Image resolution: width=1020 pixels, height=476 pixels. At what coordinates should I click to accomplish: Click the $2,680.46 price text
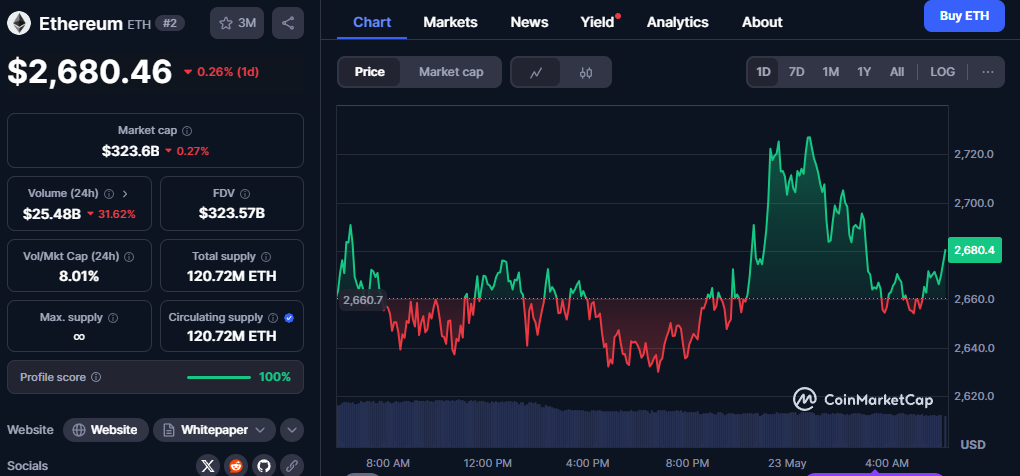pyautogui.click(x=90, y=72)
